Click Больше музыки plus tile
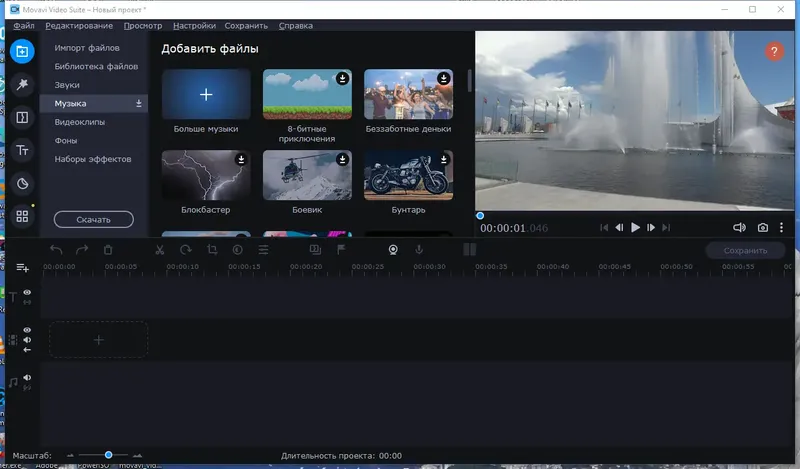Screen dimensions: 800x469 pyautogui.click(x=206, y=94)
